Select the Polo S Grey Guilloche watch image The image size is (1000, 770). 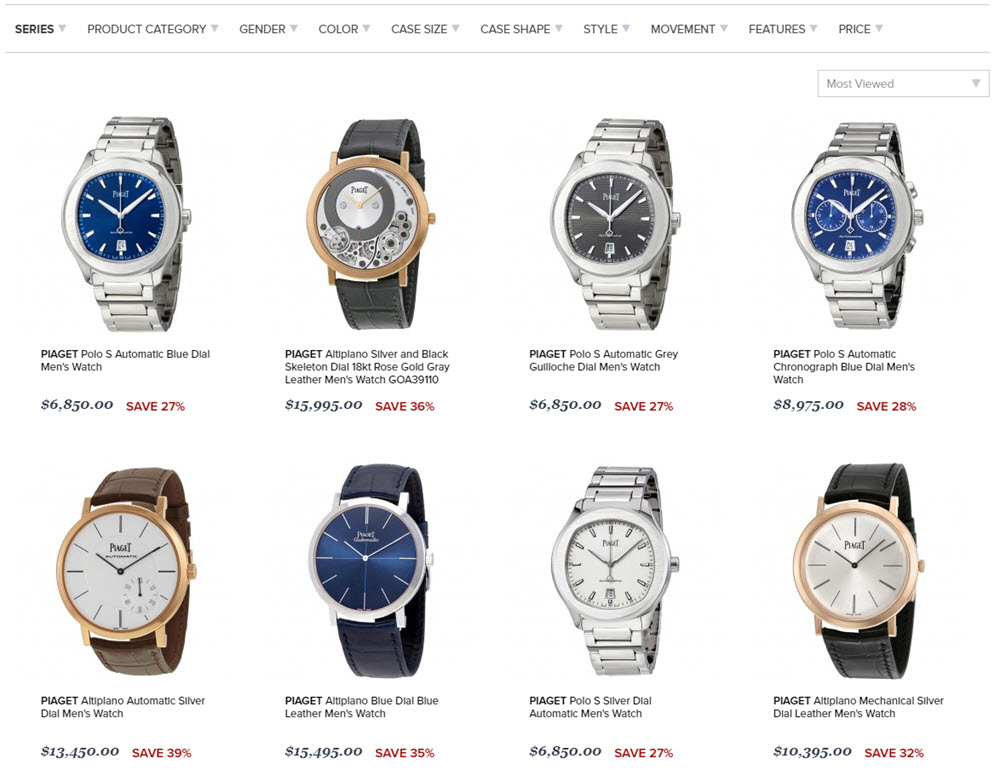615,223
